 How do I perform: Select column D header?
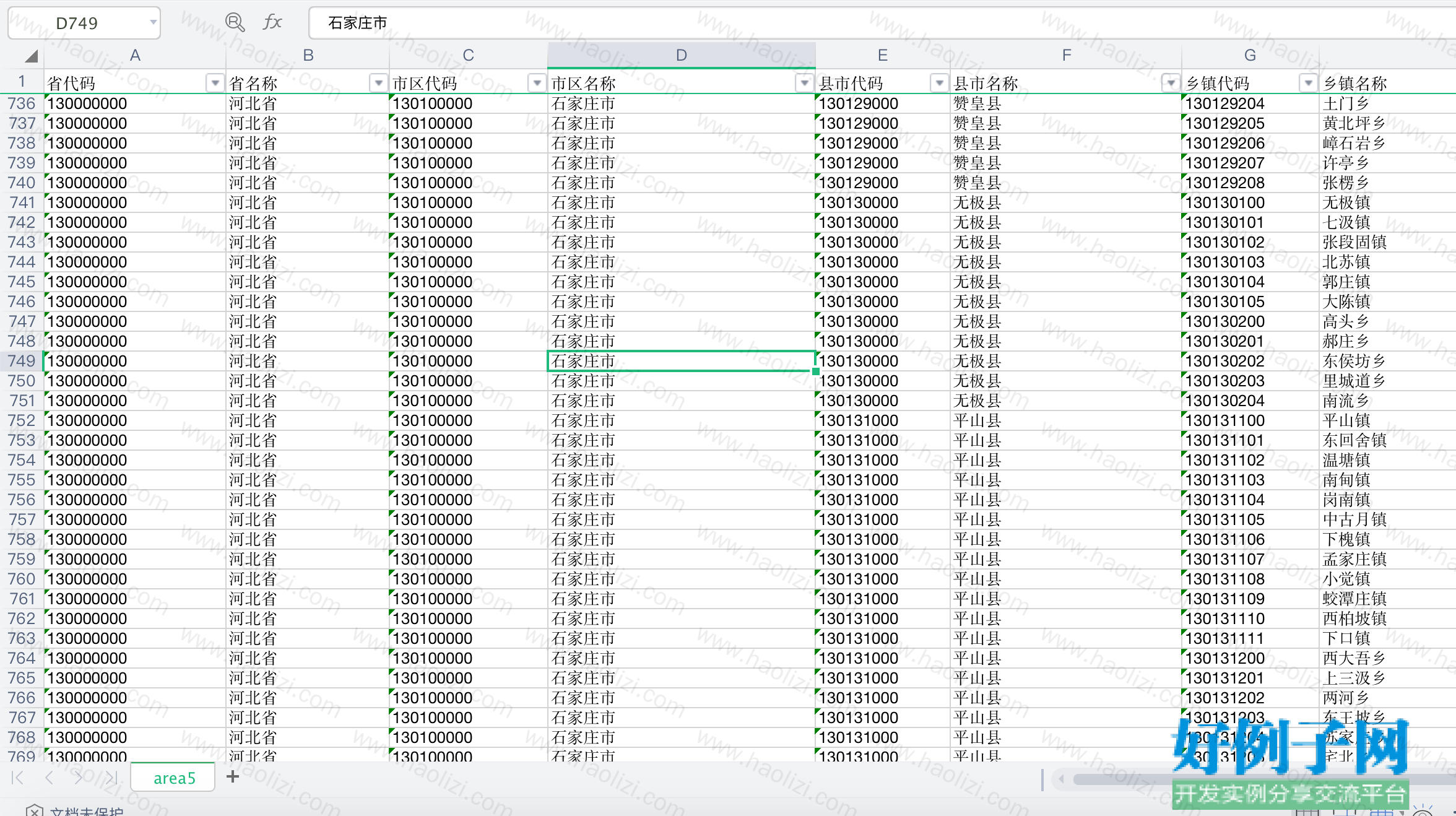(x=682, y=56)
